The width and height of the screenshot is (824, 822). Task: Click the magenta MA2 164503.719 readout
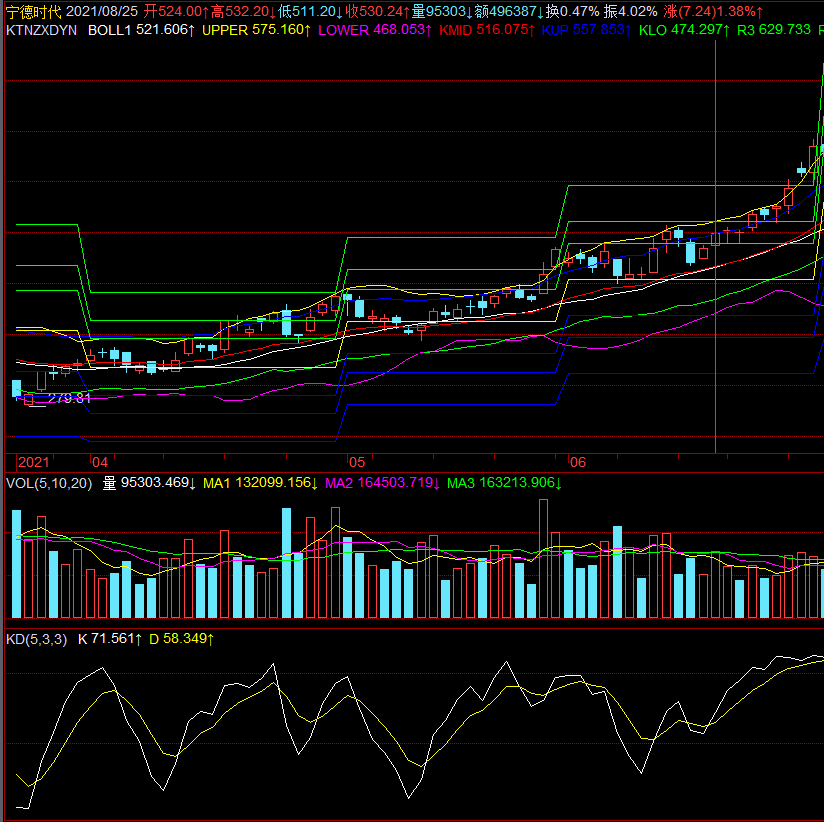coord(383,483)
